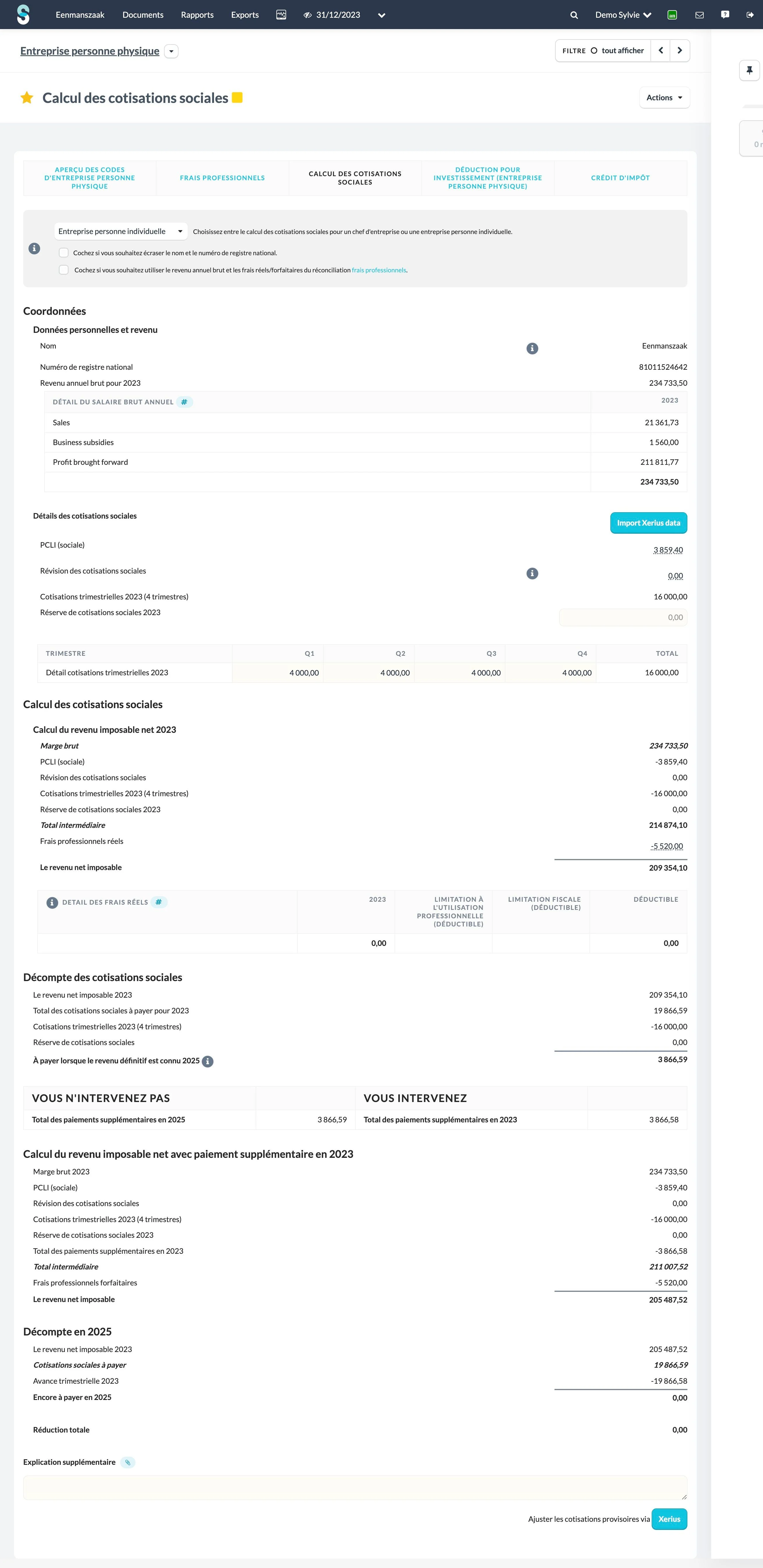This screenshot has width=763, height=1568.
Task: Open the Actions dropdown
Action: (664, 97)
